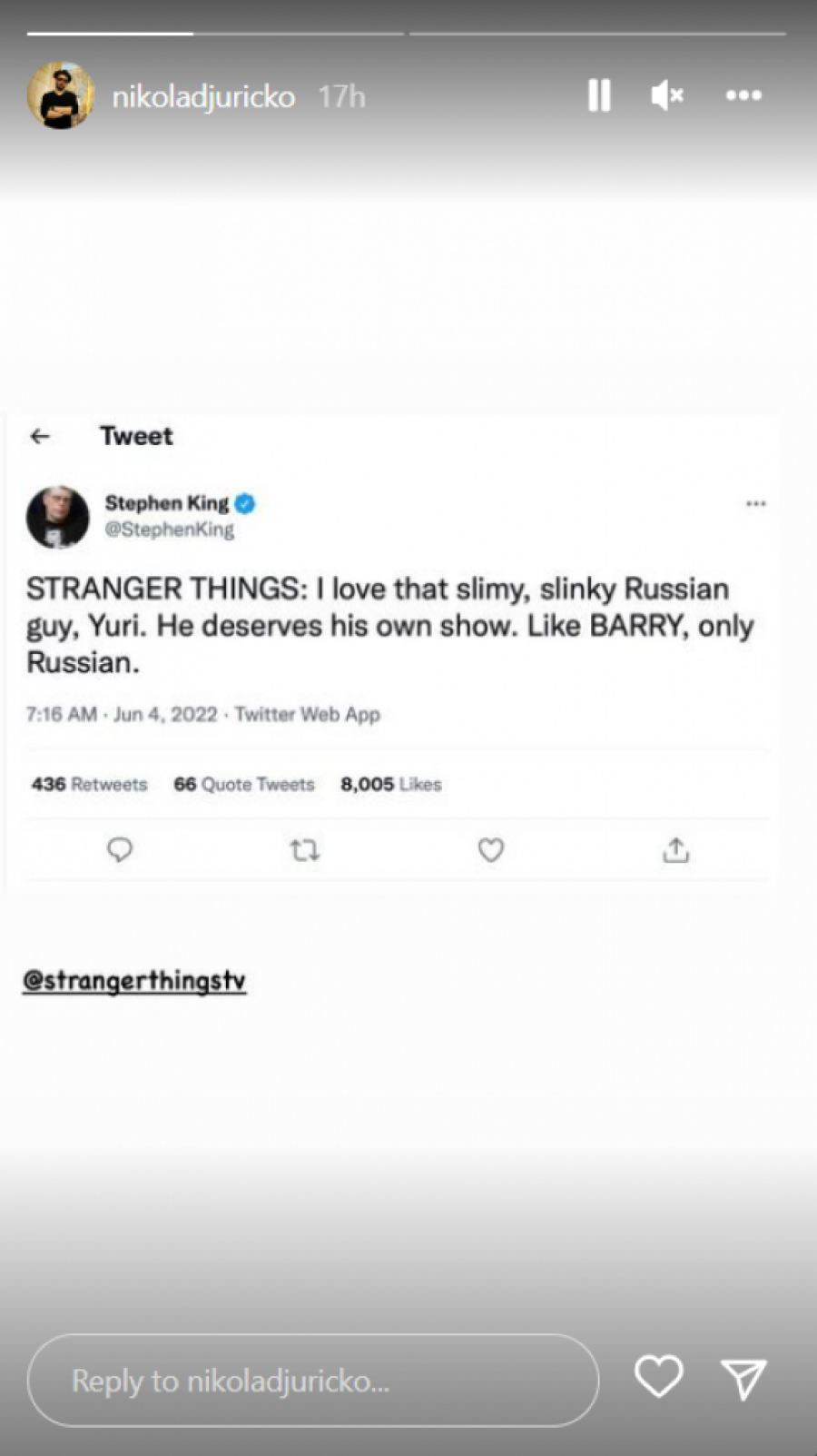Reply to tweet using comment icon

tap(120, 850)
